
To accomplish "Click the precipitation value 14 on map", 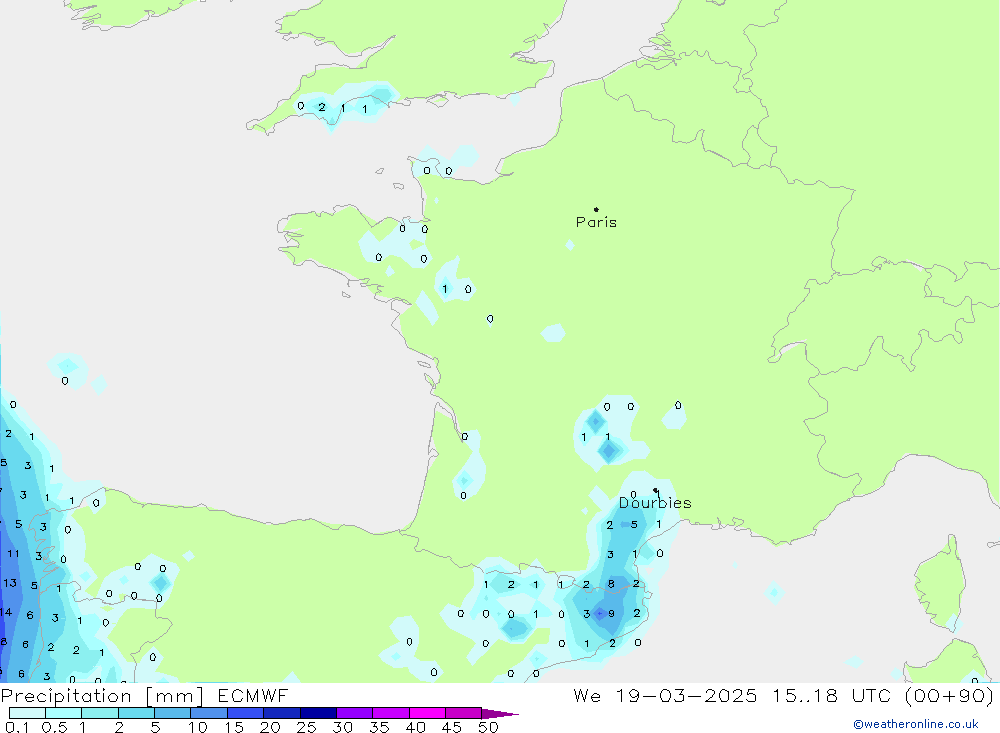I will [5, 612].
